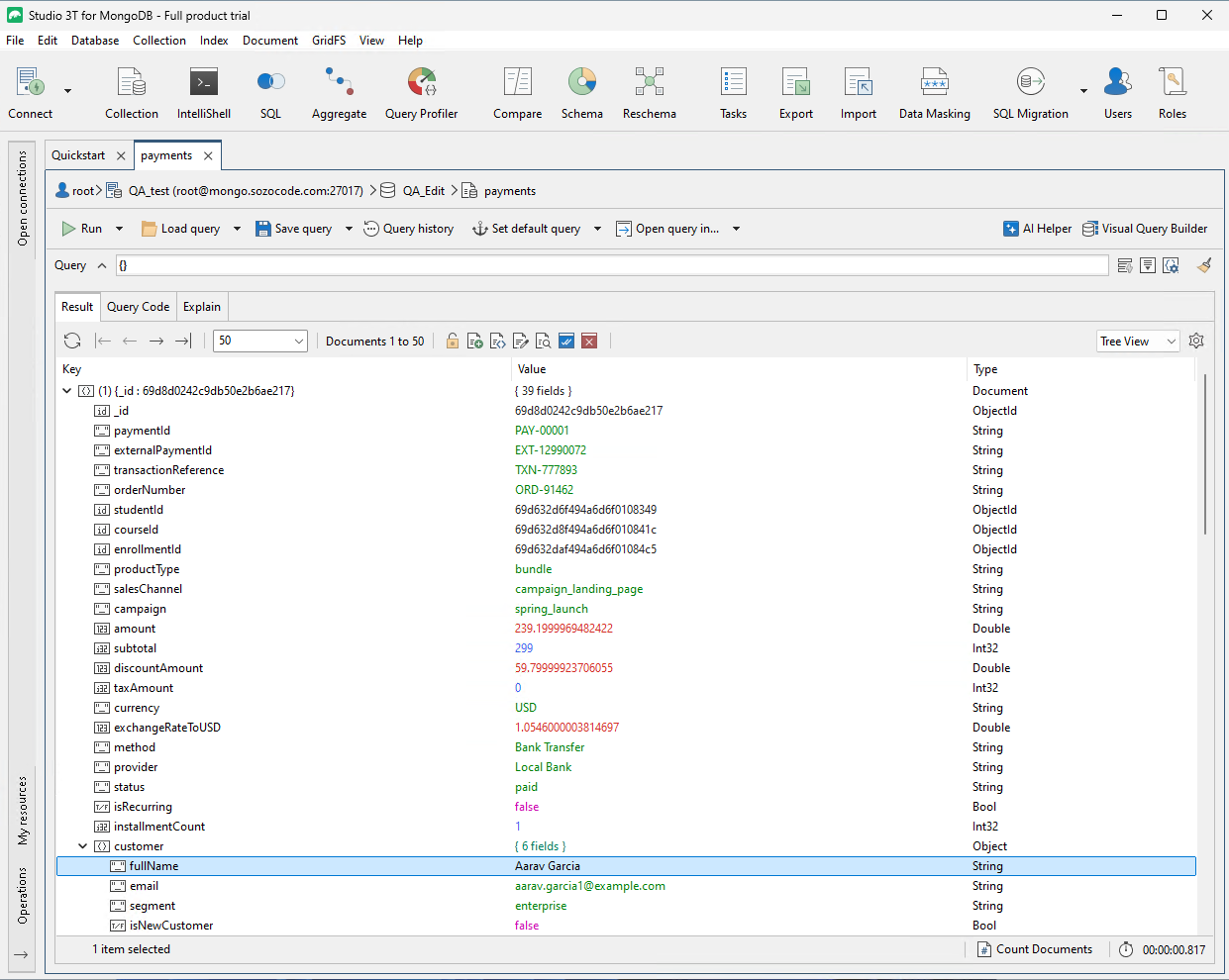Open the Database menu
1229x980 pixels.
[95, 41]
